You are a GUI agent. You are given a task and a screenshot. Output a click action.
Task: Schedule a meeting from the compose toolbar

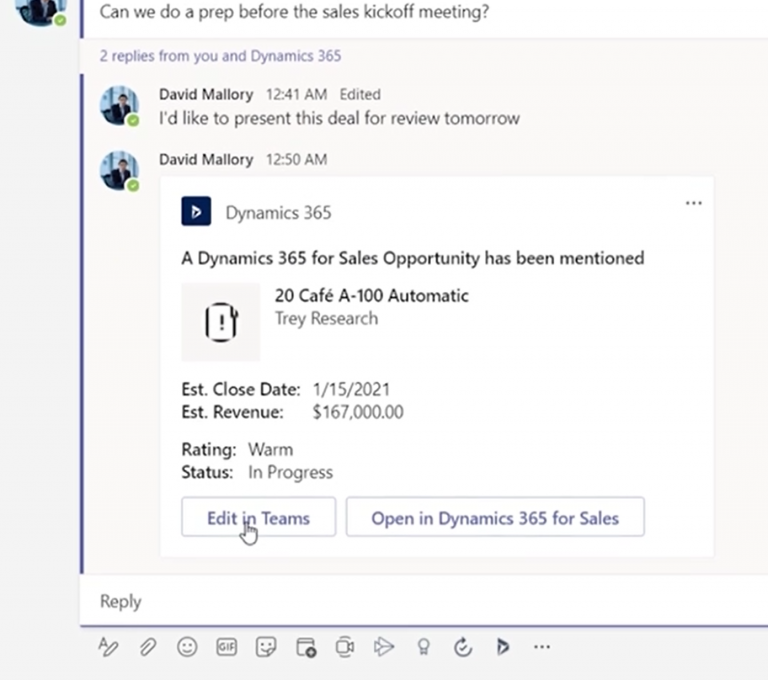pyautogui.click(x=306, y=647)
